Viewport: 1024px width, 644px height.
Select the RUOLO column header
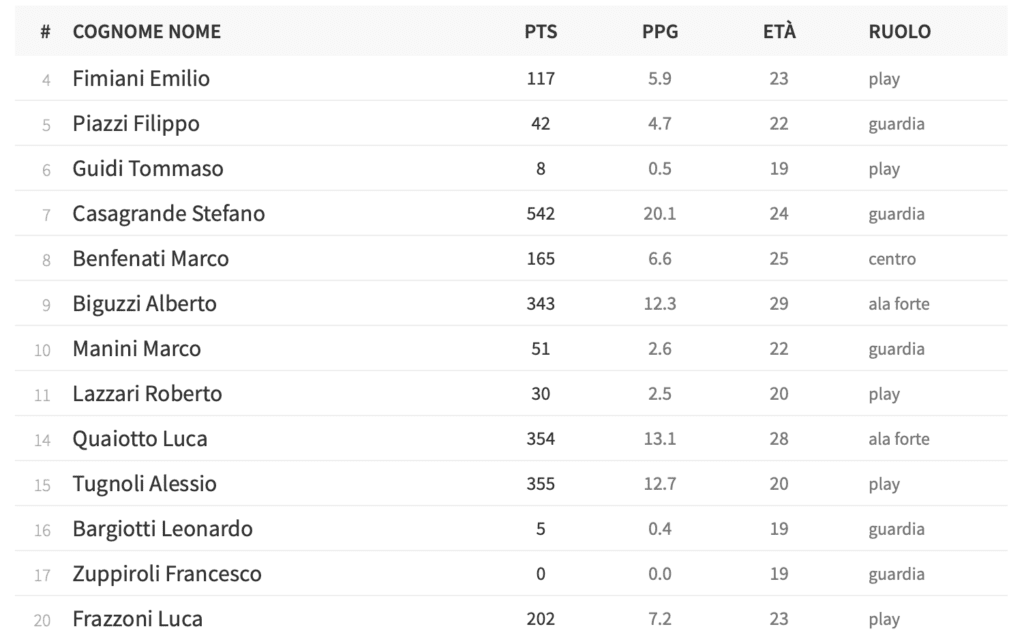tap(899, 31)
